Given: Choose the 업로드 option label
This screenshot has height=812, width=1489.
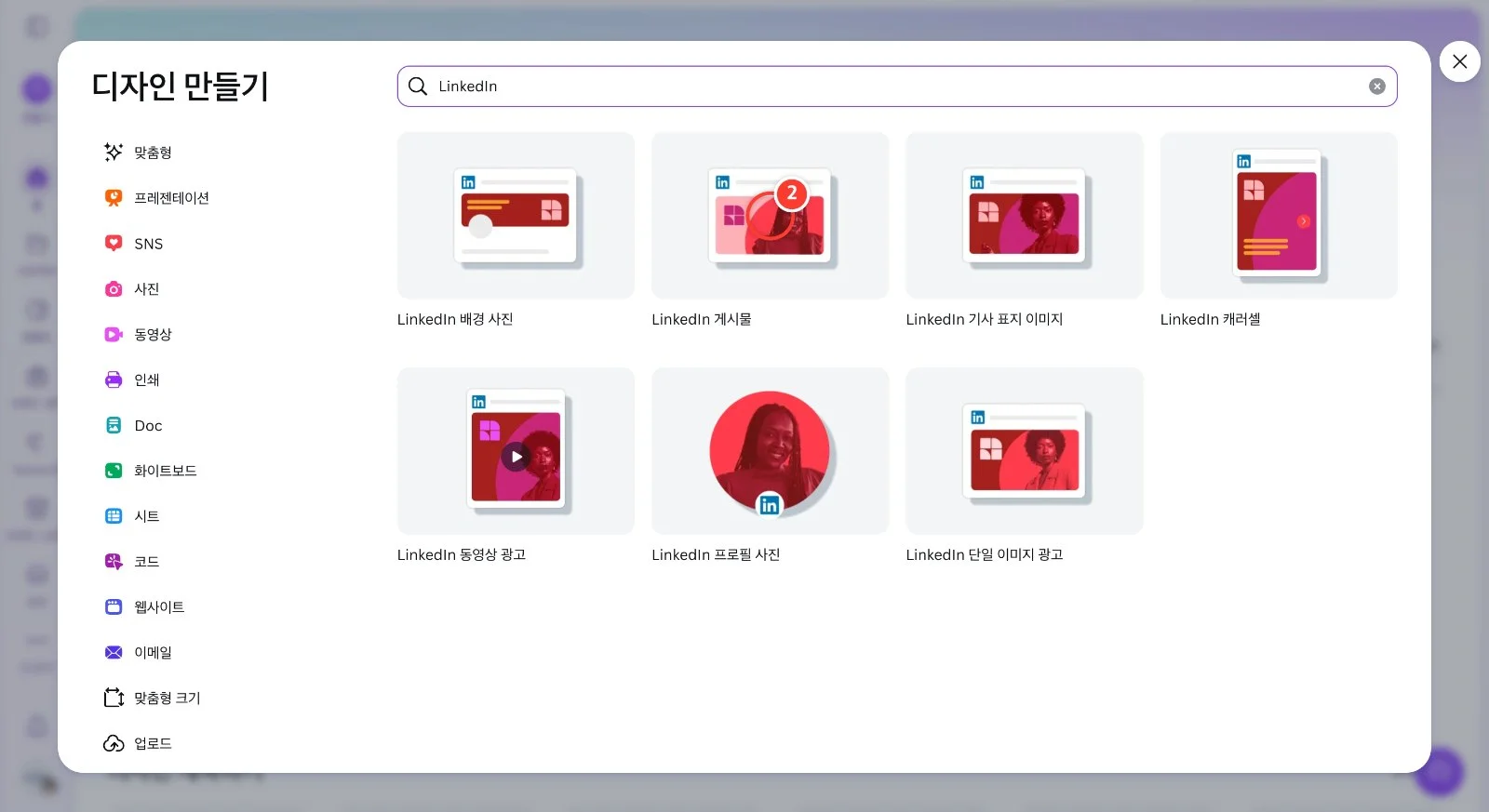Looking at the screenshot, I should (153, 743).
